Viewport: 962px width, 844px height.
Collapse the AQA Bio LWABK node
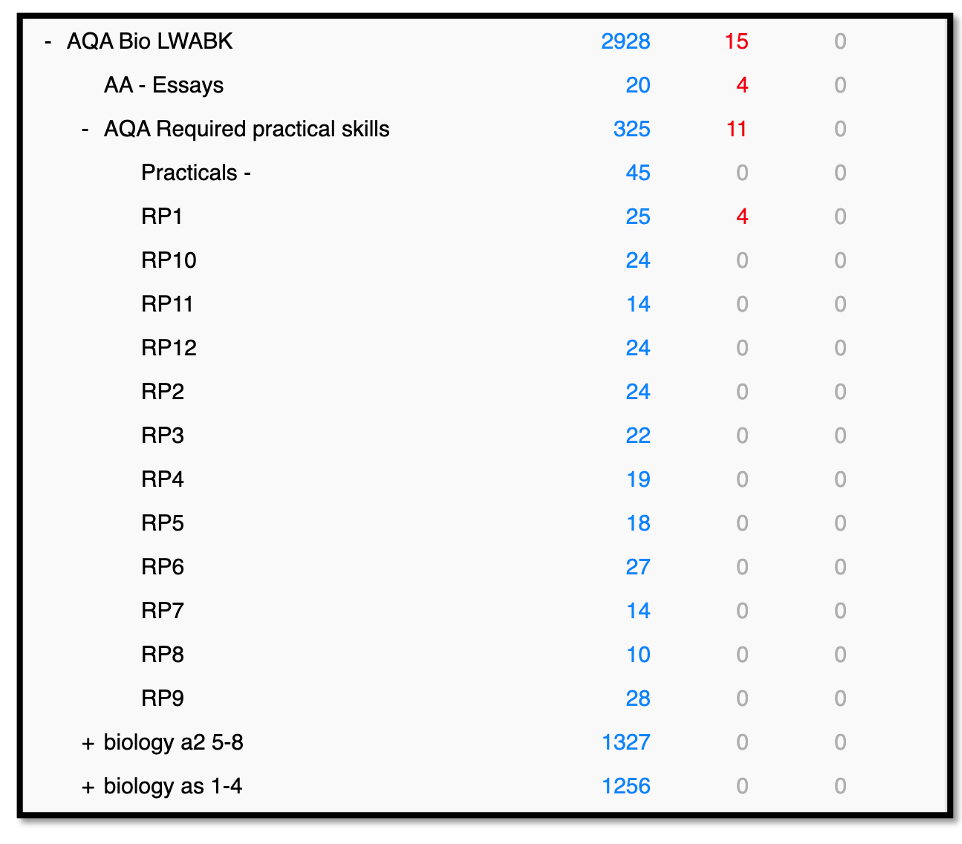(46, 42)
